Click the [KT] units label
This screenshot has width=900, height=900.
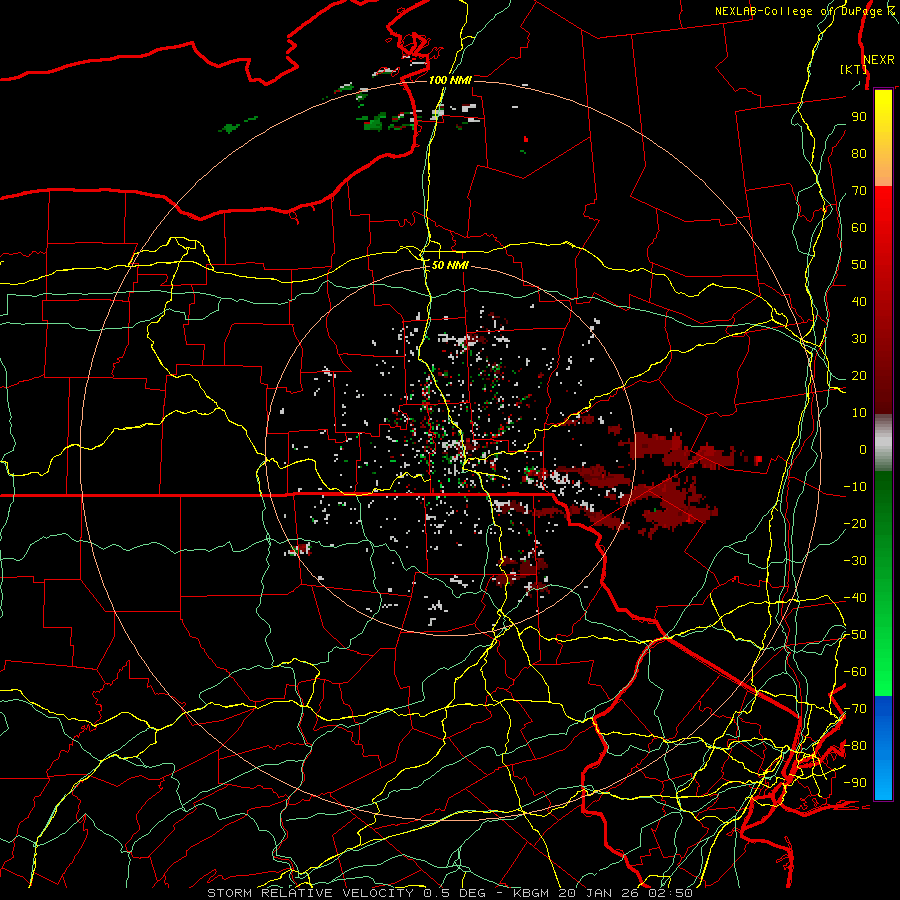(853, 69)
